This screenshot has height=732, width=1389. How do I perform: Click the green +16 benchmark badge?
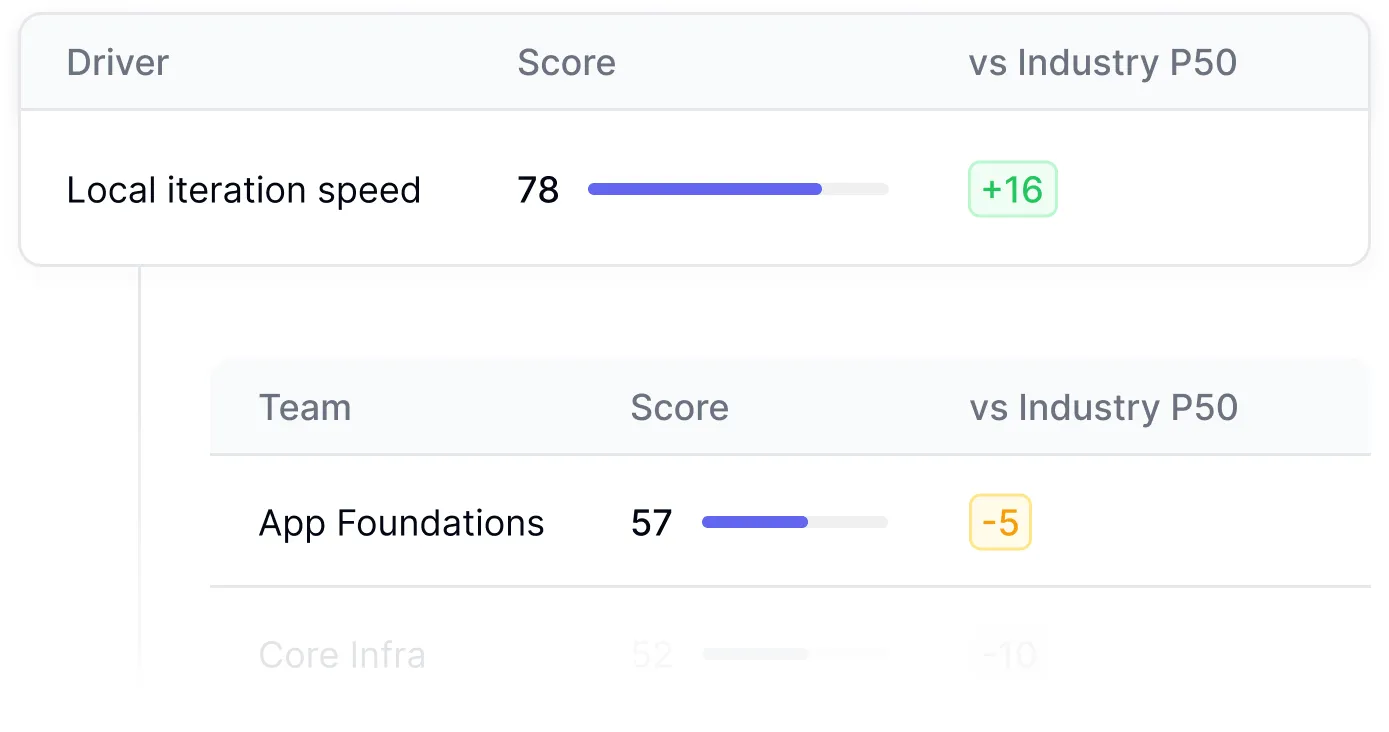click(1012, 189)
